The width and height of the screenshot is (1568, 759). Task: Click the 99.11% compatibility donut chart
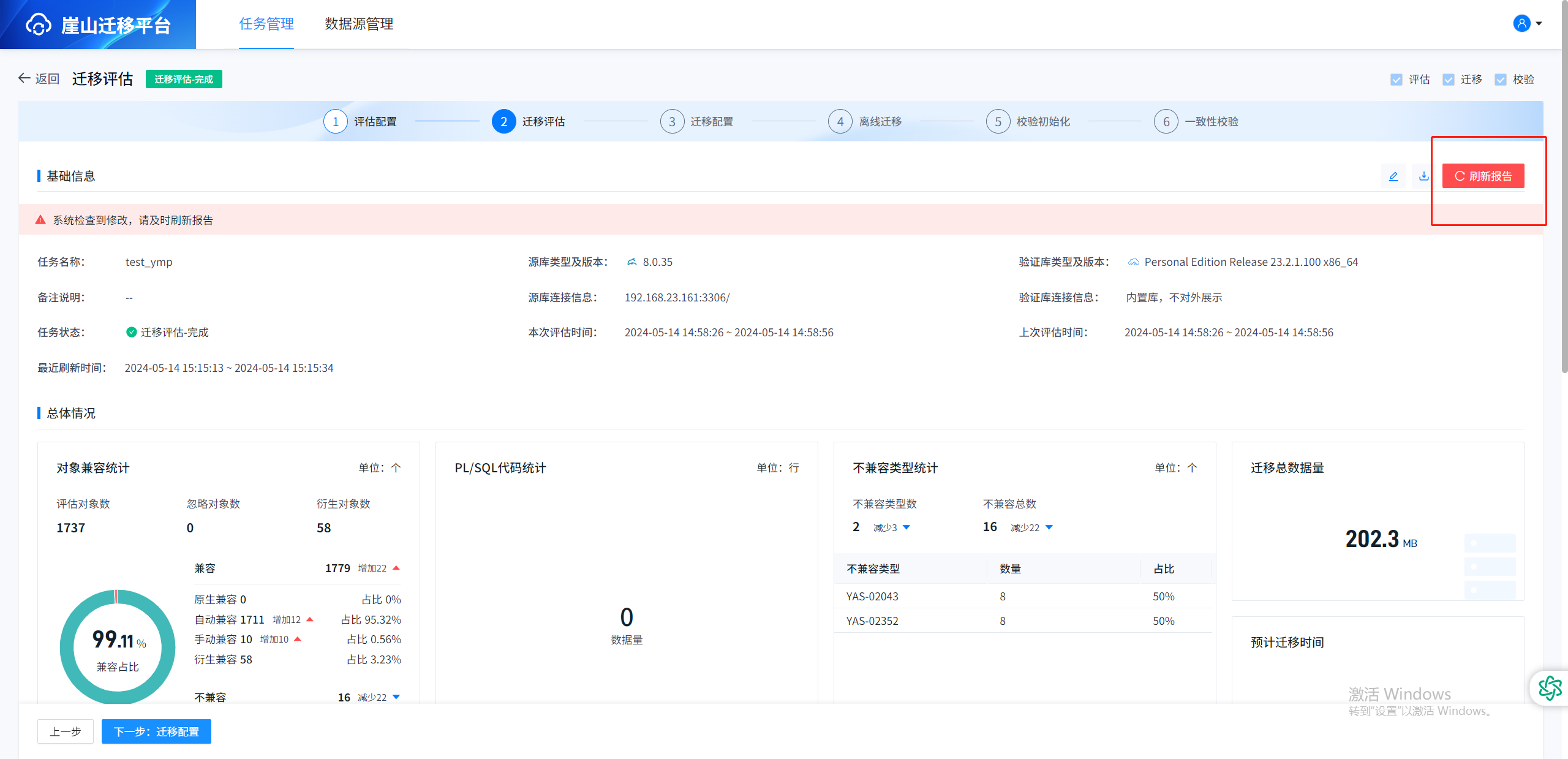pyautogui.click(x=118, y=648)
